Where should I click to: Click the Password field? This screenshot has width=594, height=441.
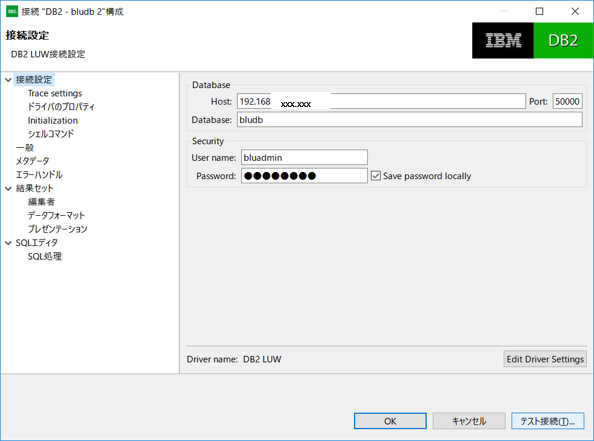pyautogui.click(x=304, y=176)
